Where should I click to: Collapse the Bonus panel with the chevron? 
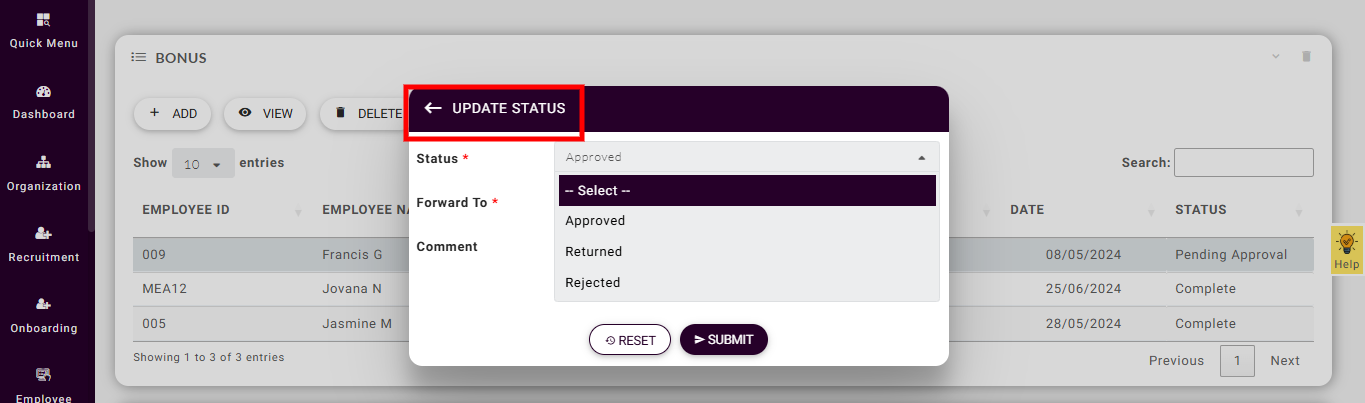[1276, 57]
